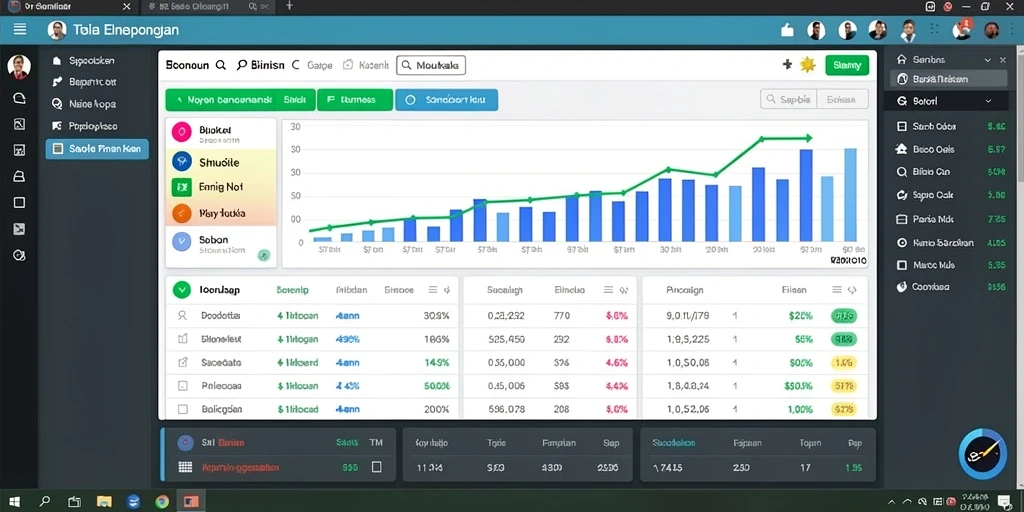The width and height of the screenshot is (1024, 512).
Task: Click the Sapro Oak refresh icon
Action: coord(902,195)
